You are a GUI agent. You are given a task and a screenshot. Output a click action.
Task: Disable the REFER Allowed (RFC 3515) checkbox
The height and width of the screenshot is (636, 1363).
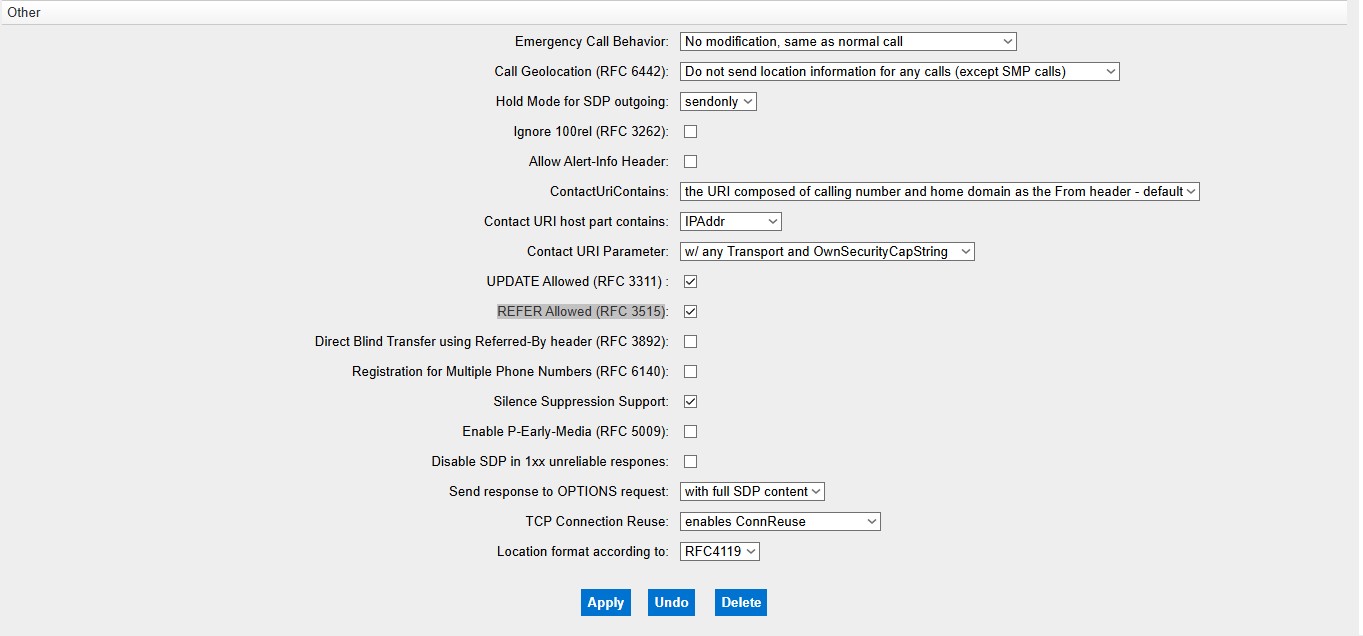click(690, 311)
